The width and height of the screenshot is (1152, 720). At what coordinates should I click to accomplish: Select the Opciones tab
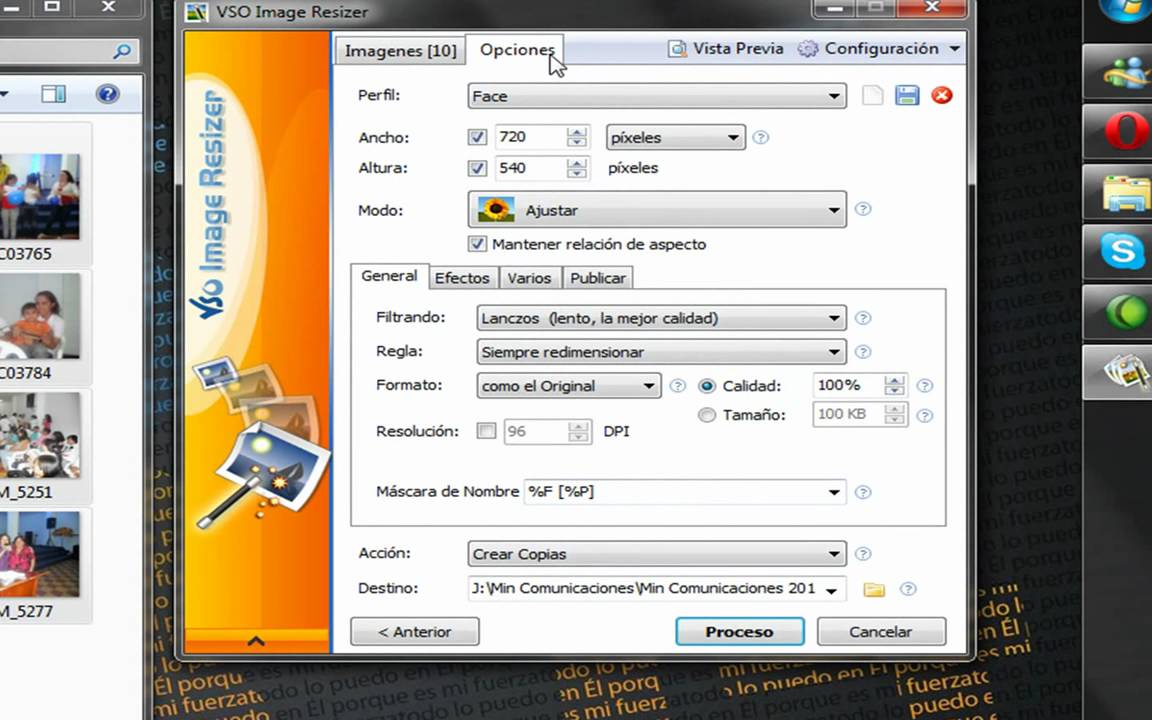click(x=516, y=49)
